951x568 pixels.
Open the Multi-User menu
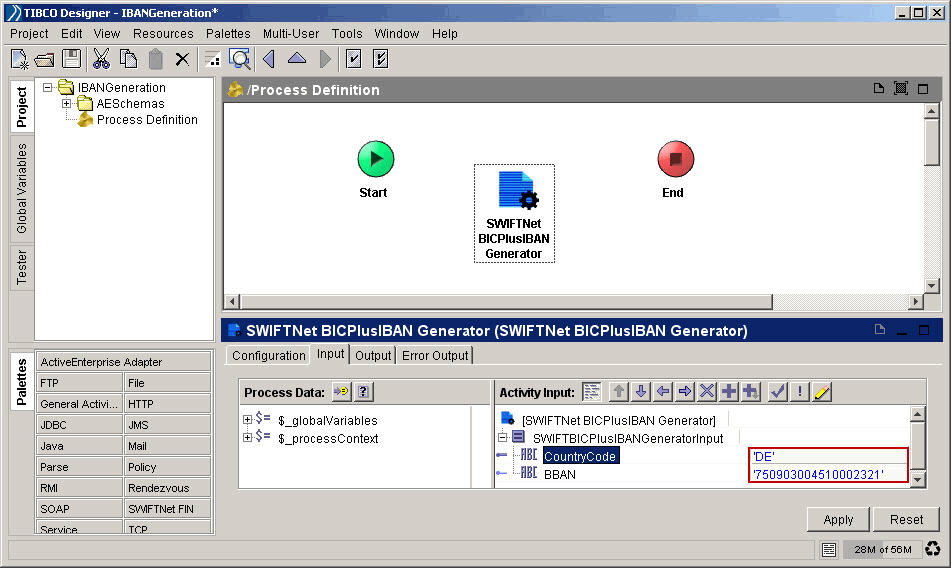(x=291, y=33)
